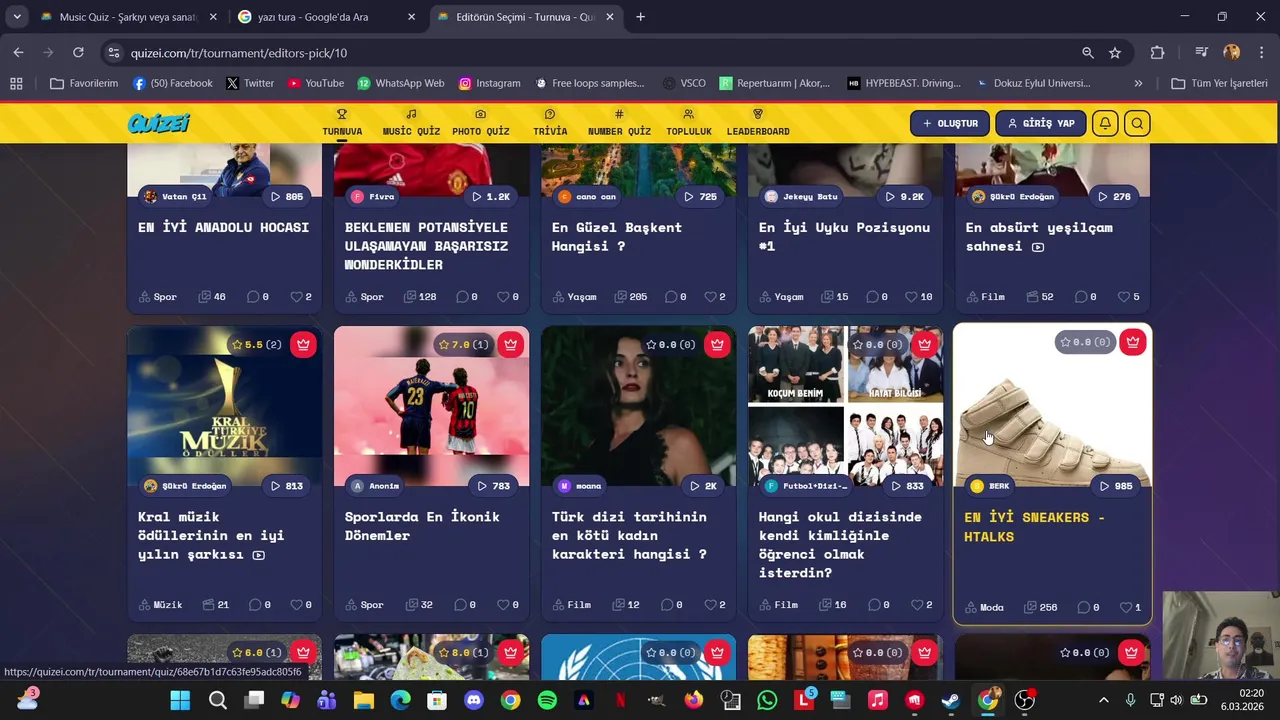Click the browser address bar URL
This screenshot has width=1280, height=720.
pyautogui.click(x=239, y=53)
